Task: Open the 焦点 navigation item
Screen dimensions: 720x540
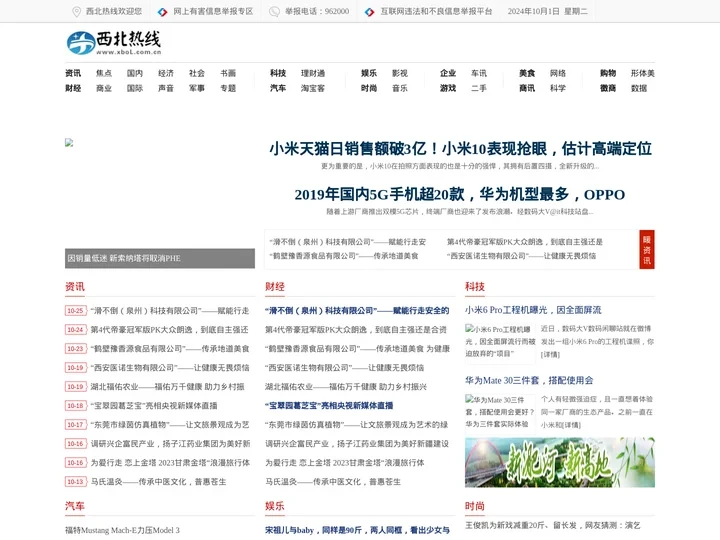Action: click(104, 73)
